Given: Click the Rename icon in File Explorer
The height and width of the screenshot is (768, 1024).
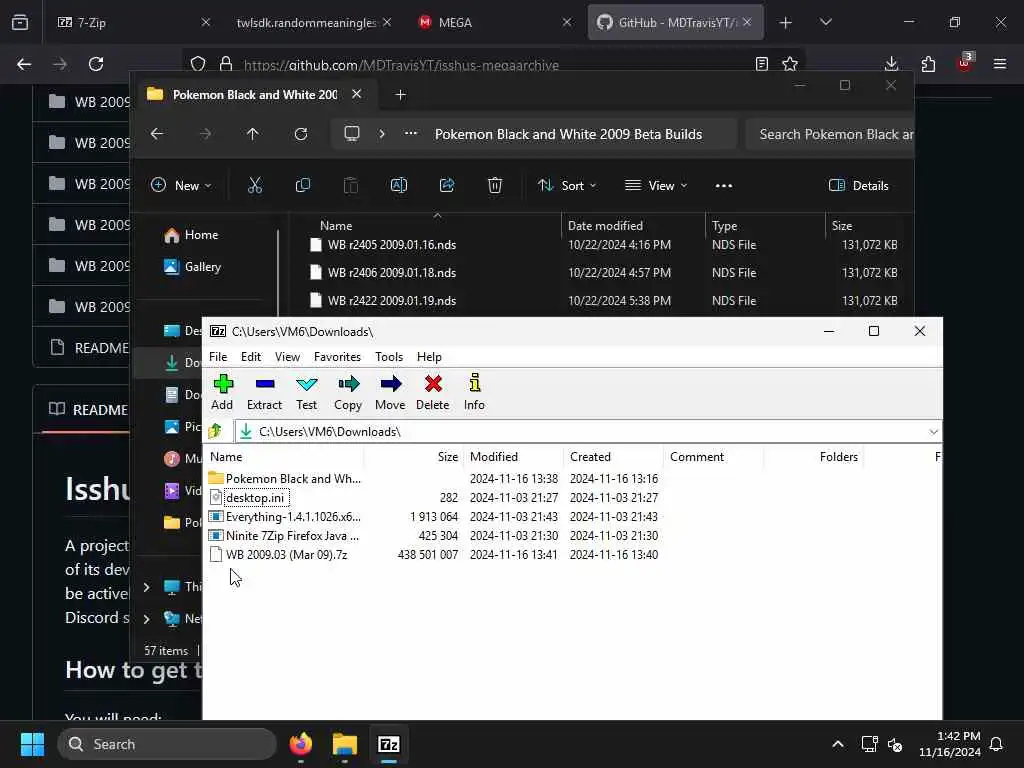Looking at the screenshot, I should [x=398, y=185].
